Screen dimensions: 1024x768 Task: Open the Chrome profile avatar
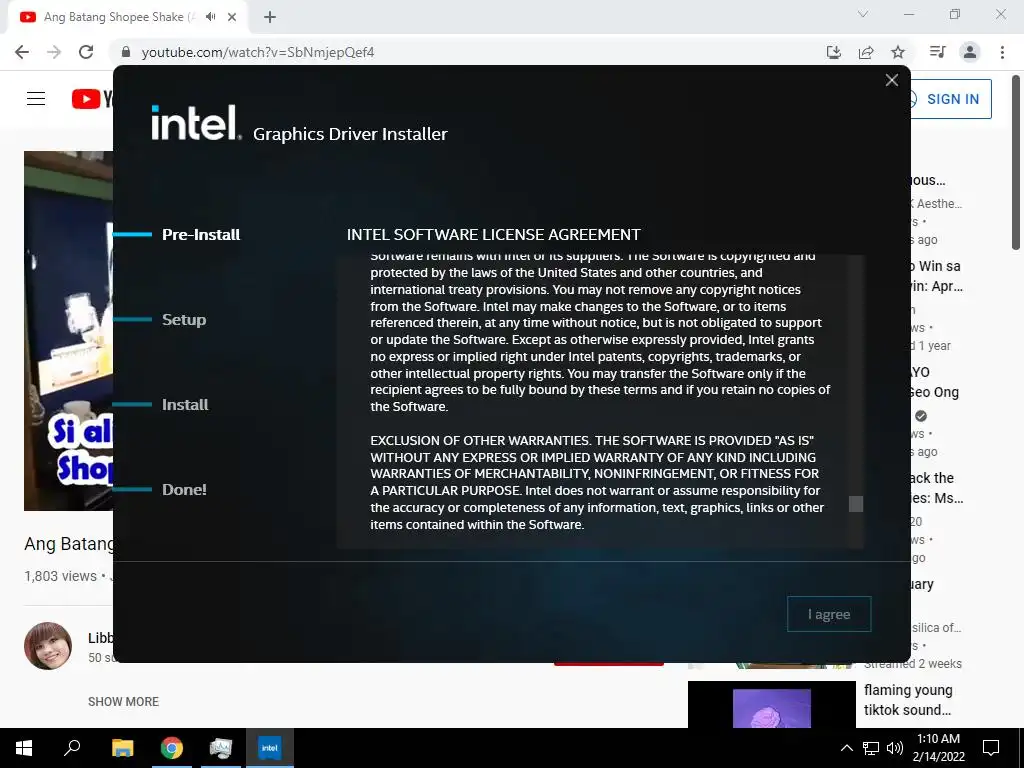click(970, 52)
